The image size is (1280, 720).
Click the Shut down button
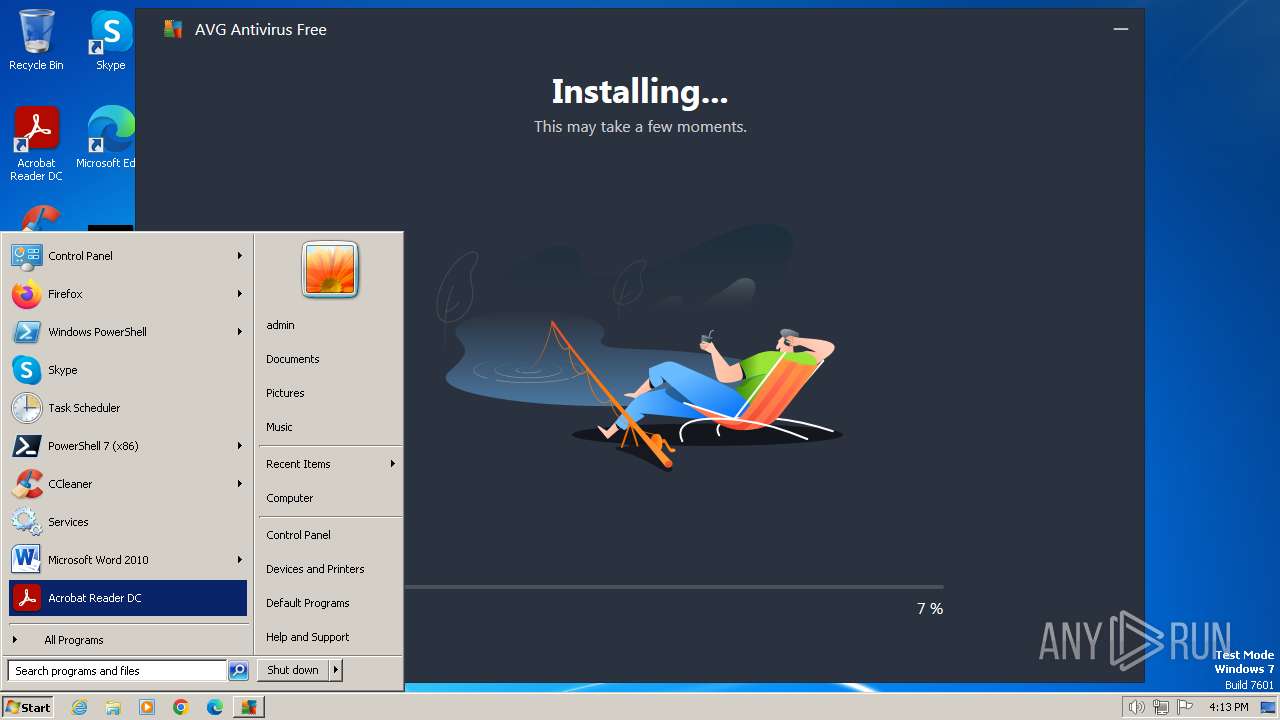click(x=293, y=670)
